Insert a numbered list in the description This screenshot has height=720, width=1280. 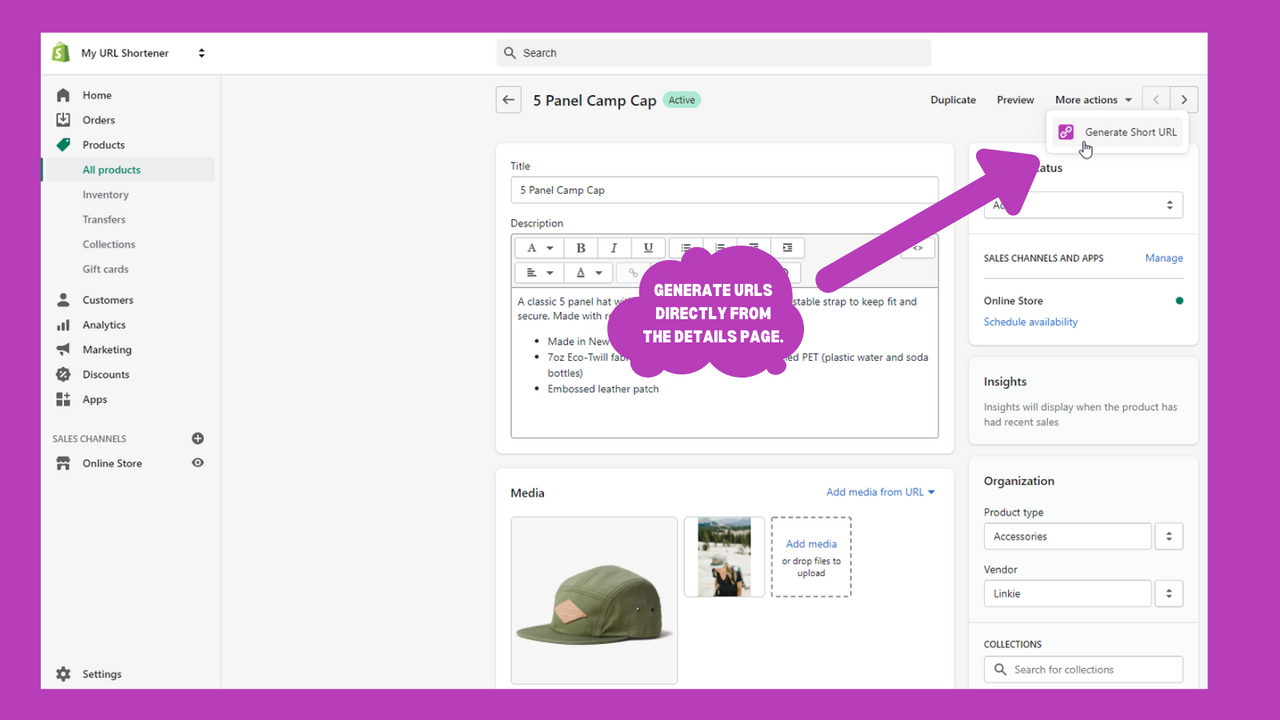pos(720,247)
